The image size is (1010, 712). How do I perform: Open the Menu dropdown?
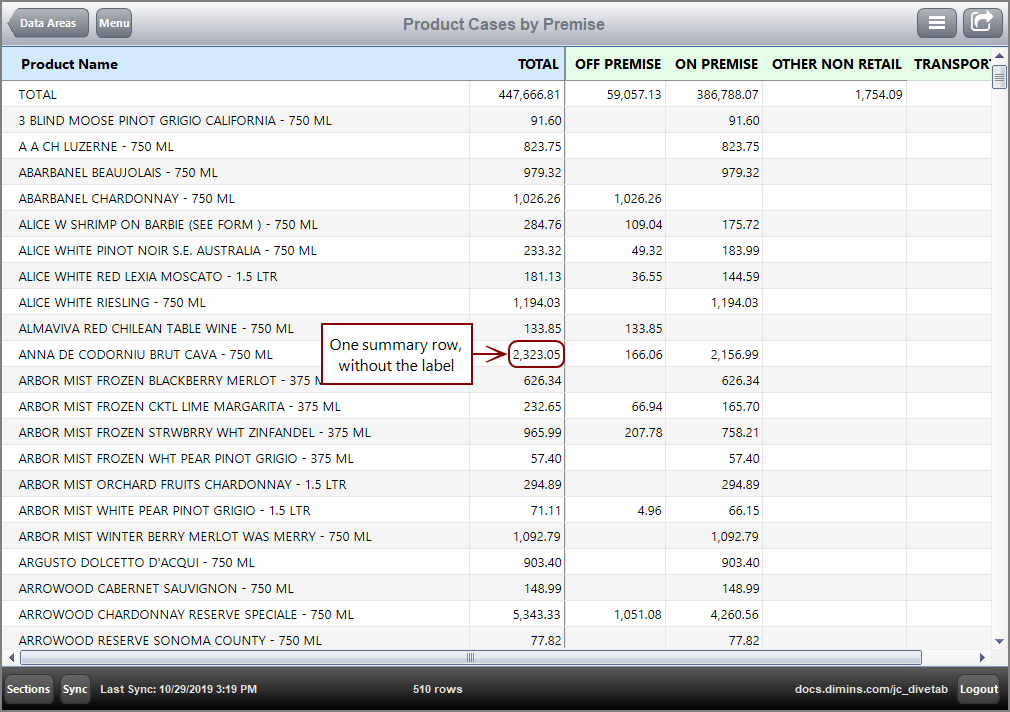pyautogui.click(x=113, y=22)
